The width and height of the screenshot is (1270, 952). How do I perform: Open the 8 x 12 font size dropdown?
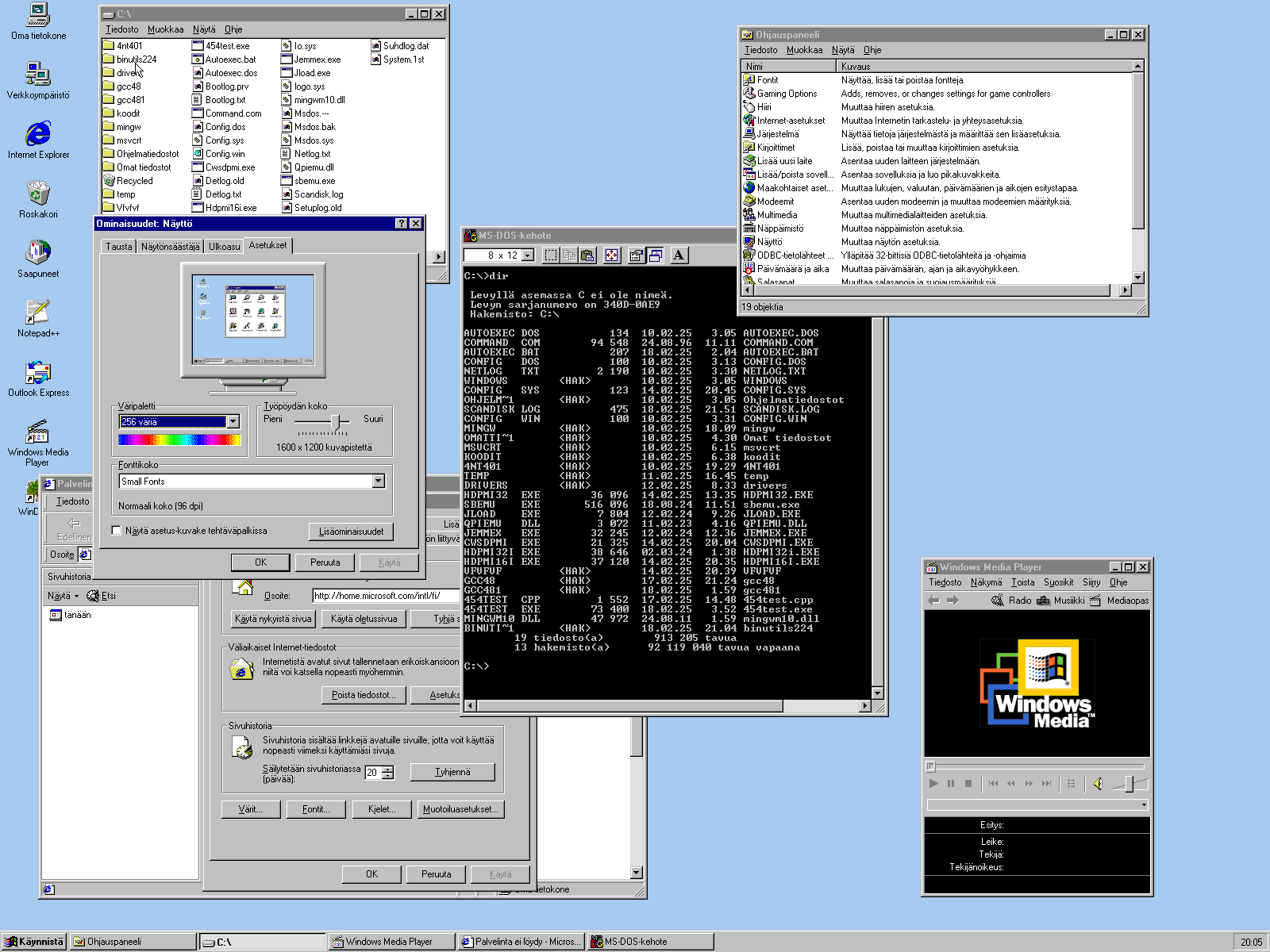[527, 255]
